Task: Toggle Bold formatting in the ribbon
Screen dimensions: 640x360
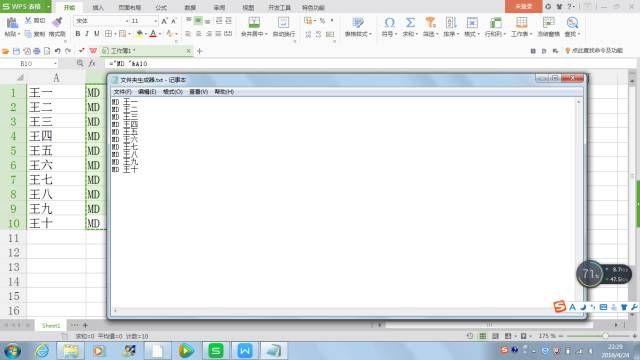Action: click(x=78, y=34)
